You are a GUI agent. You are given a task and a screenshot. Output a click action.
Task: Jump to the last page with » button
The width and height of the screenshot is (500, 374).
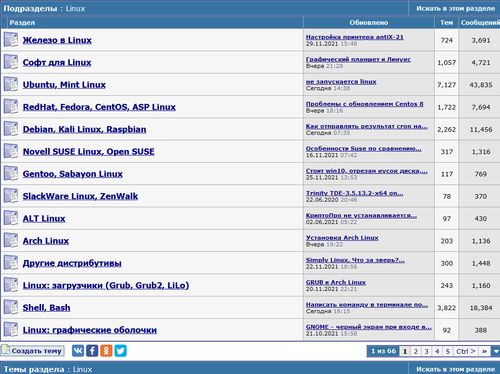(484, 351)
